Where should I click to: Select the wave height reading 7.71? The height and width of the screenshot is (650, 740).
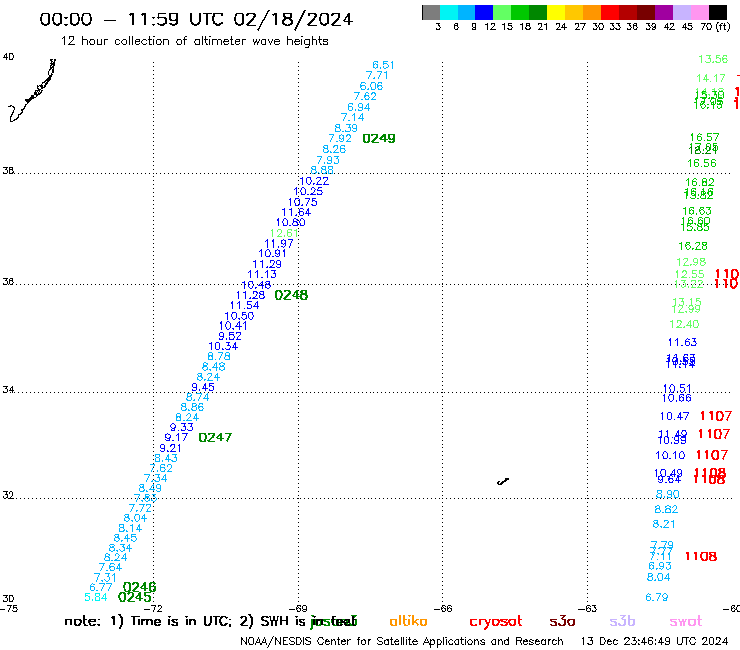click(x=377, y=76)
